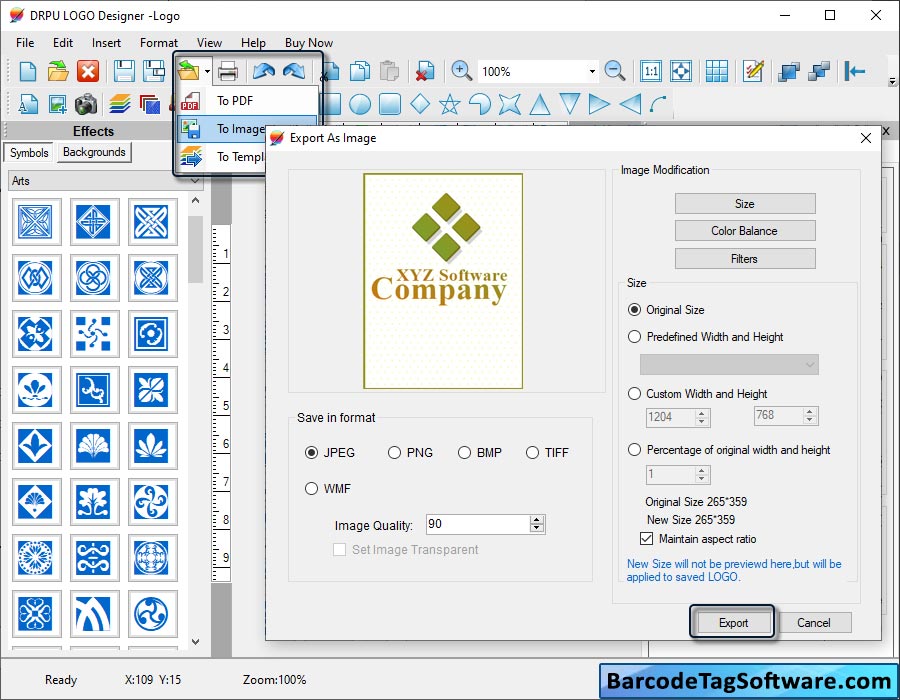Click the Print toolbar icon

pos(228,71)
